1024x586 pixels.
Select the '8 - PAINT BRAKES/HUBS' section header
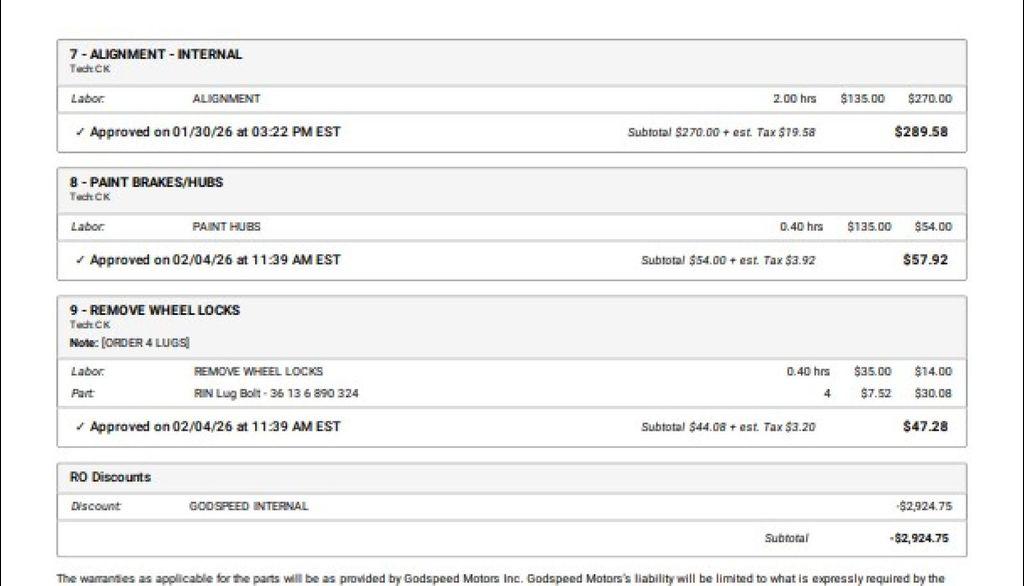pyautogui.click(x=146, y=182)
